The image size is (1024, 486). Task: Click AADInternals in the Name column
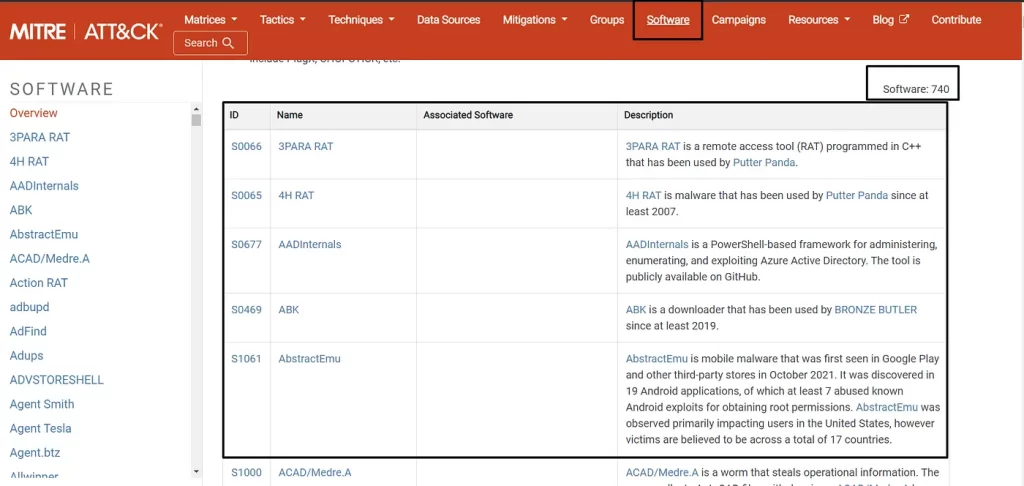(310, 244)
